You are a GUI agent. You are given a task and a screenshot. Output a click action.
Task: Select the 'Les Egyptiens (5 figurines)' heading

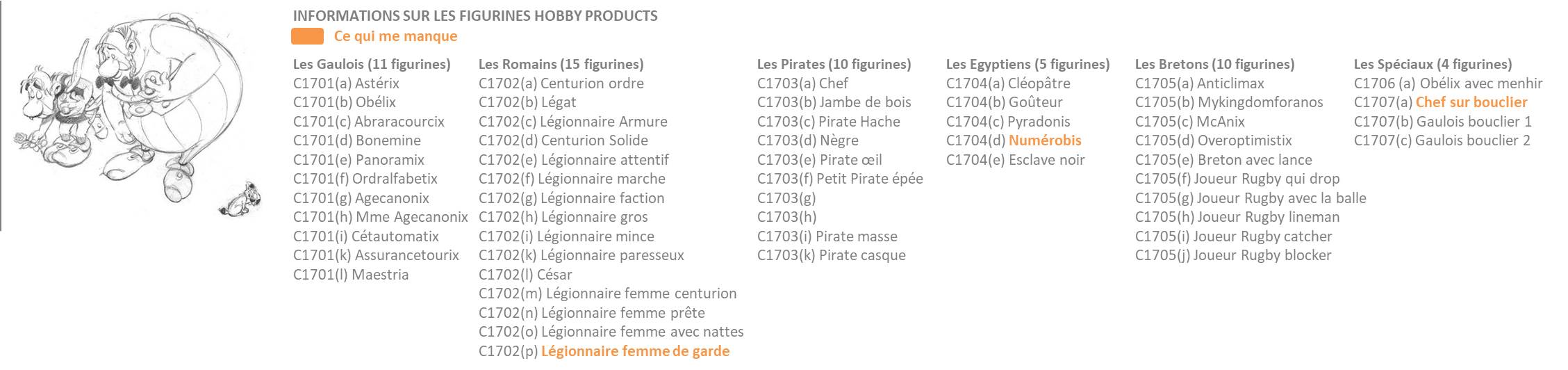click(x=1028, y=64)
